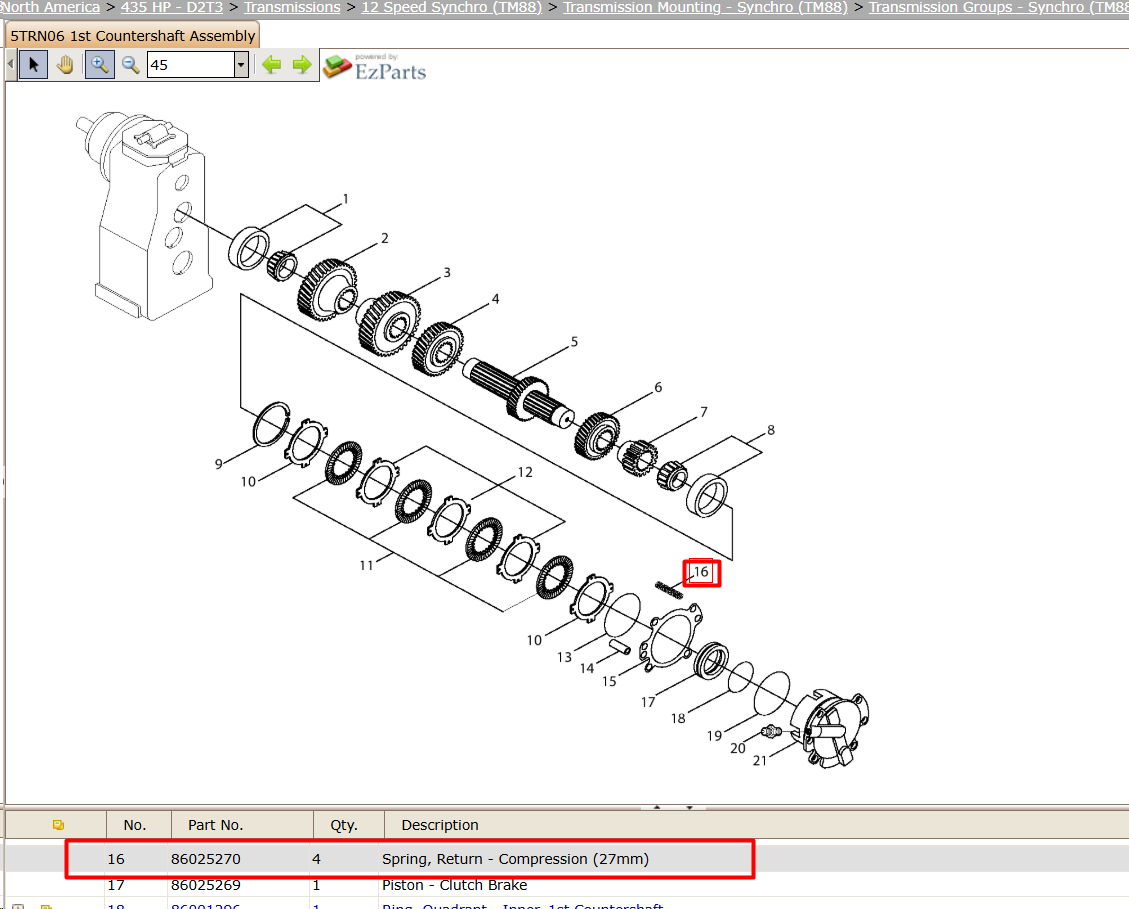Select callout 14 by the pin

click(587, 668)
